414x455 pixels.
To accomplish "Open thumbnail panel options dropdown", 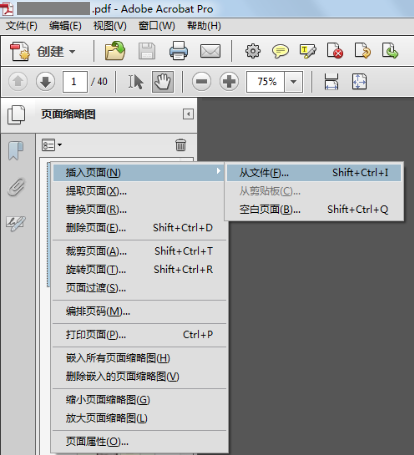I will pos(51,145).
